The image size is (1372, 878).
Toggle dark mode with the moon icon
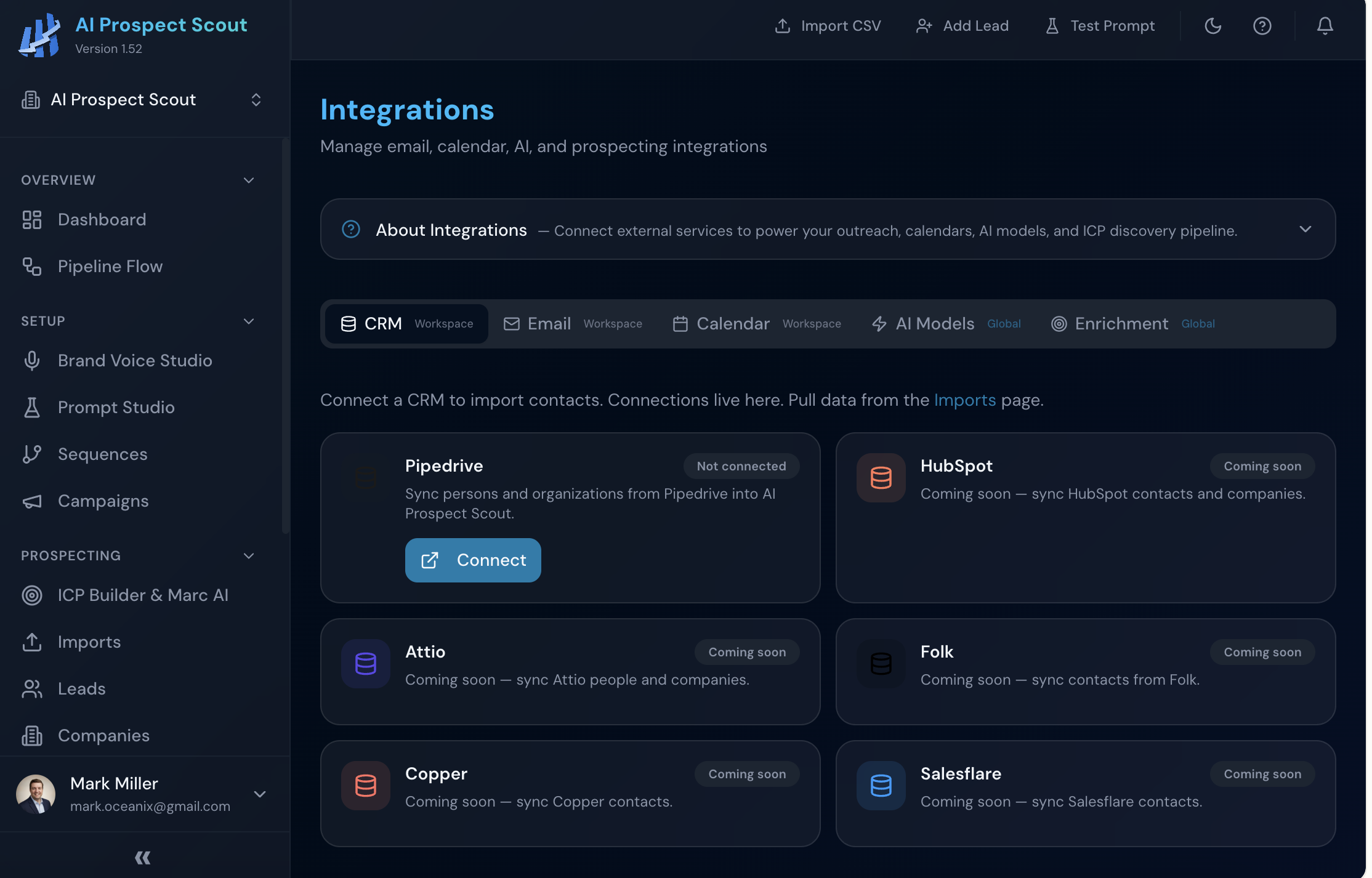(x=1212, y=26)
